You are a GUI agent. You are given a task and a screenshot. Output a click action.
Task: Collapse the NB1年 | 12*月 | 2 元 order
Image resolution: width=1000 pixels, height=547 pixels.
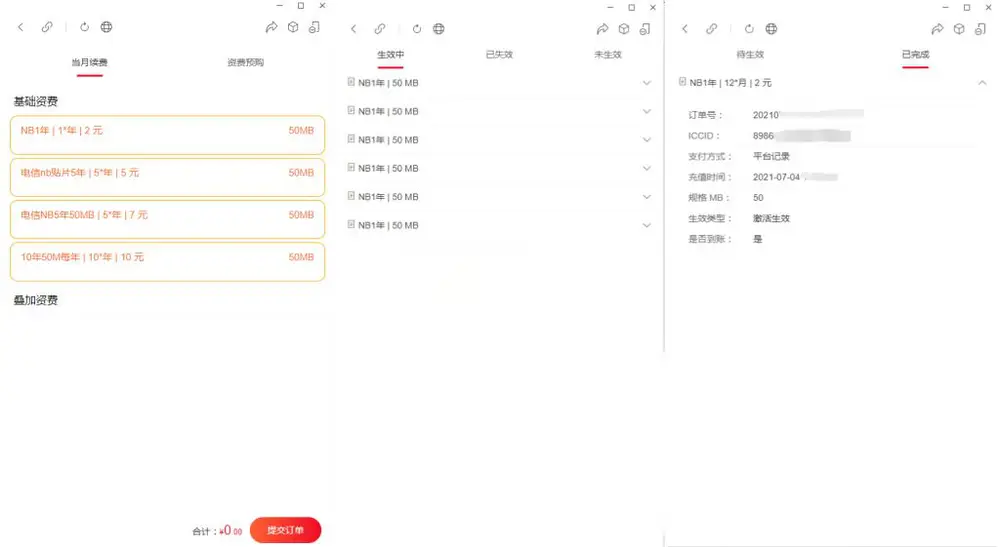click(982, 83)
